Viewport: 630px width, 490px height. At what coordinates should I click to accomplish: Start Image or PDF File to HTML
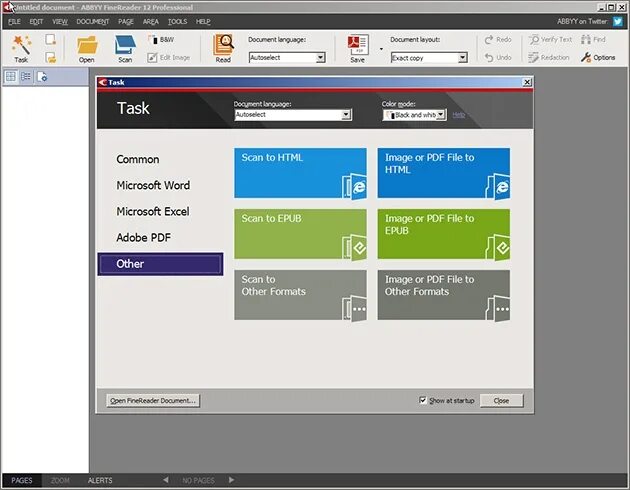444,173
